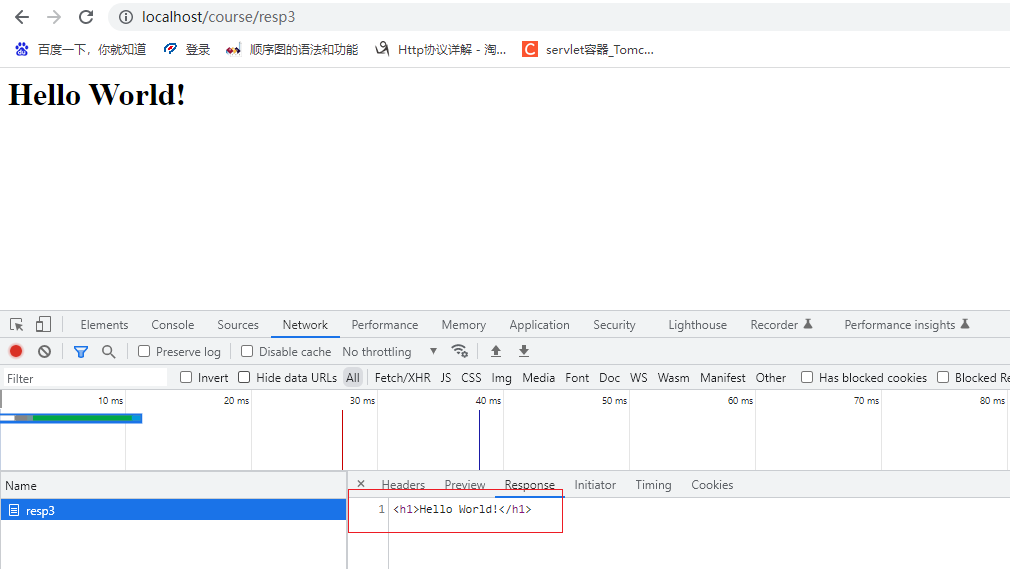
Task: Toggle the network filter funnel icon
Action: (81, 352)
